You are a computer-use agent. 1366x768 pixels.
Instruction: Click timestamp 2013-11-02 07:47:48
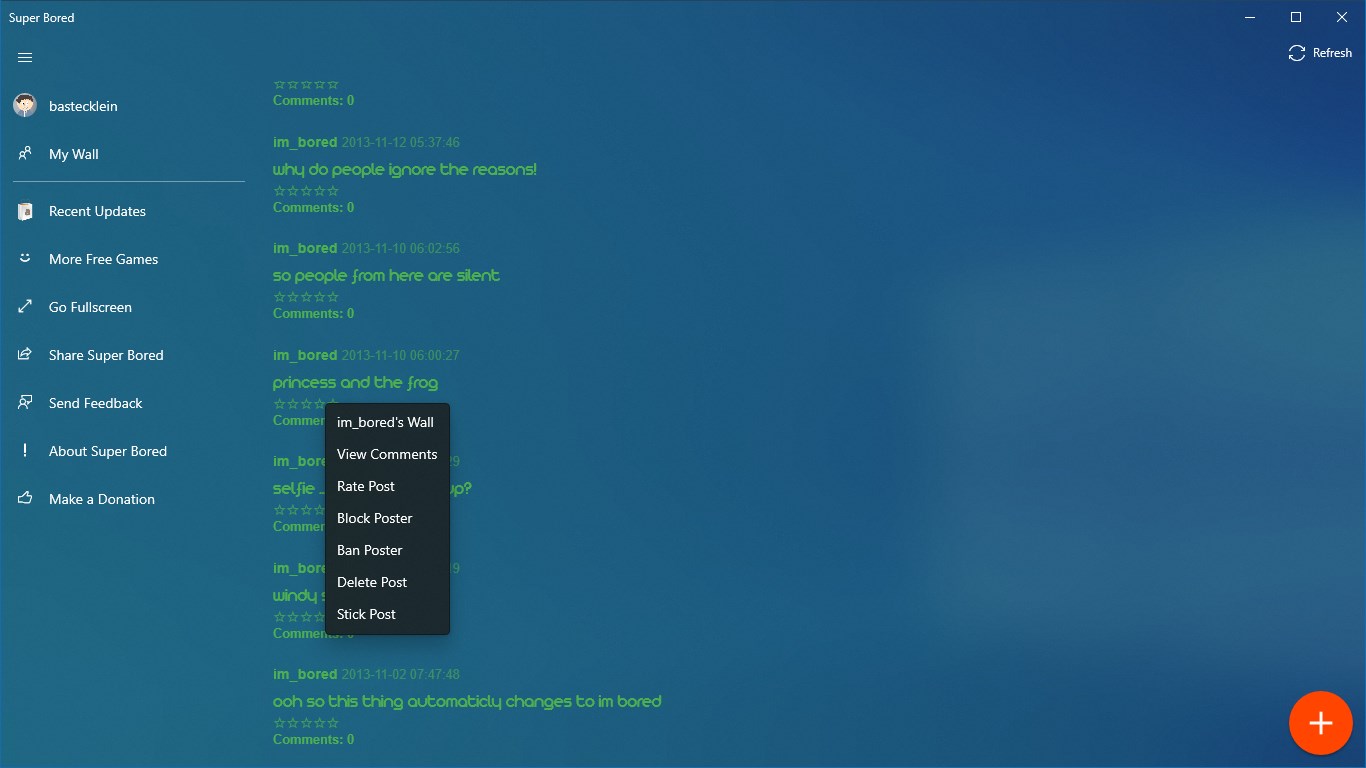[x=400, y=674]
